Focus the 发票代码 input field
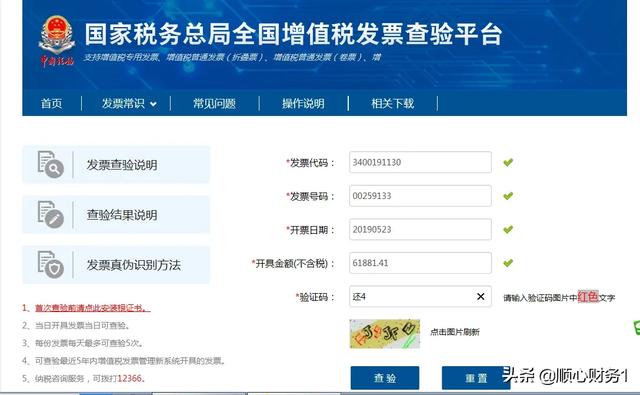 420,162
